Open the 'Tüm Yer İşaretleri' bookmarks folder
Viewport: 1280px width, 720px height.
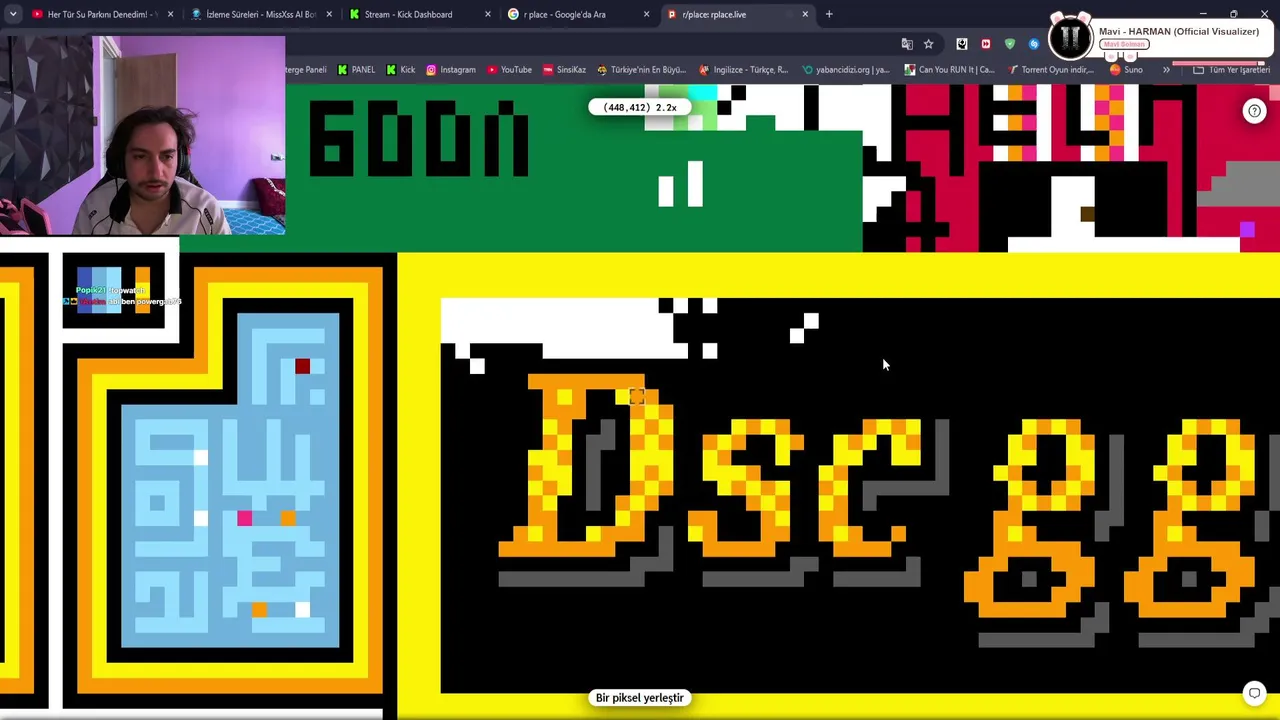click(1232, 70)
